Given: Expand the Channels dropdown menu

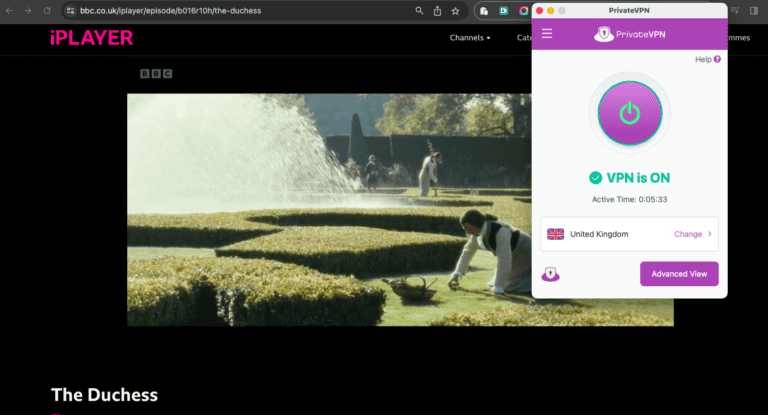Looking at the screenshot, I should click(x=470, y=38).
